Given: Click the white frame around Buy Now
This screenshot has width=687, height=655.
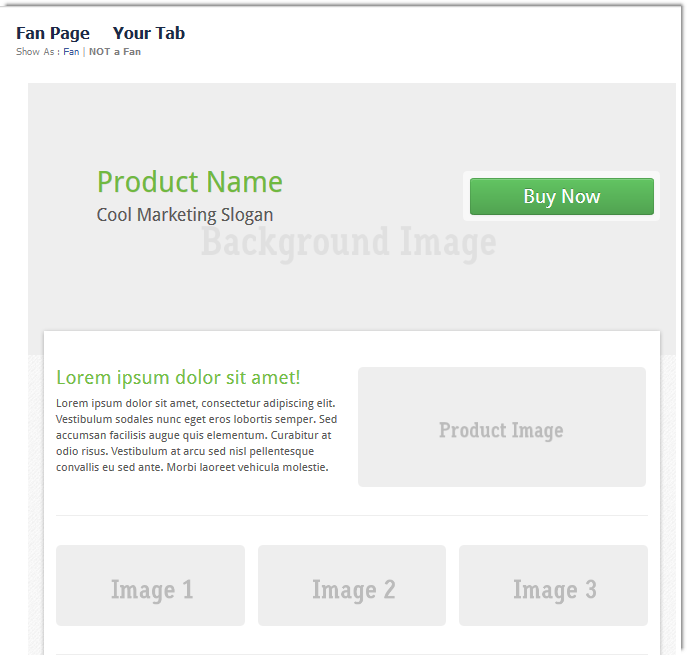Looking at the screenshot, I should (561, 174).
